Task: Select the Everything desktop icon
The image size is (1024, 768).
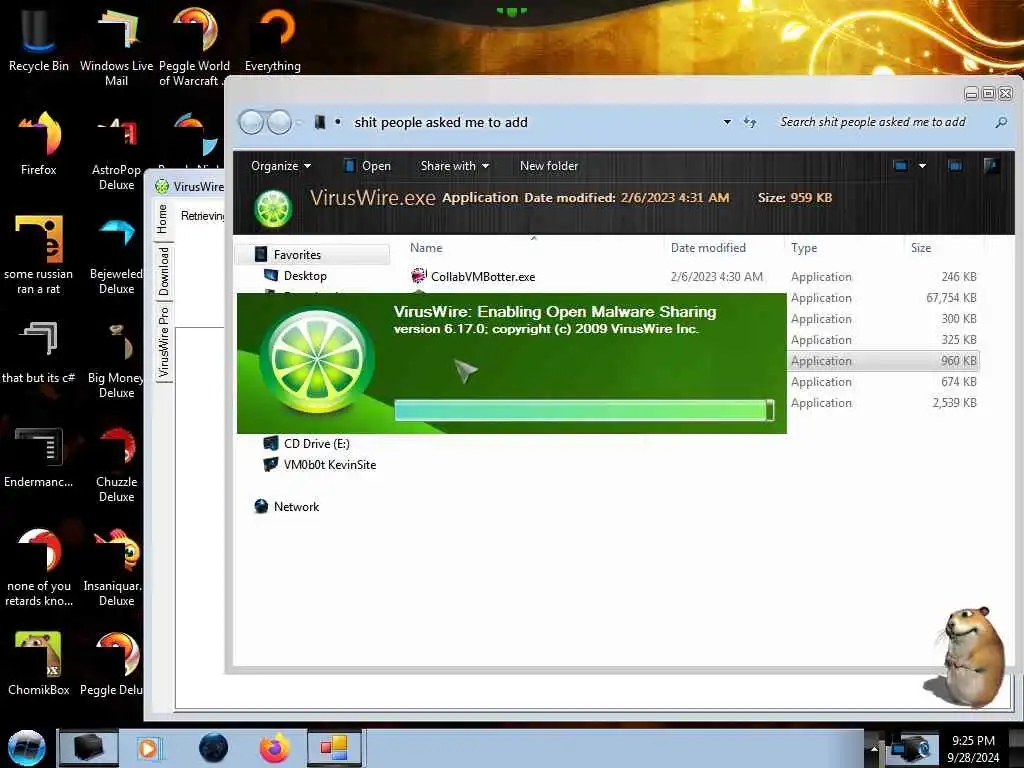Action: pos(272,38)
